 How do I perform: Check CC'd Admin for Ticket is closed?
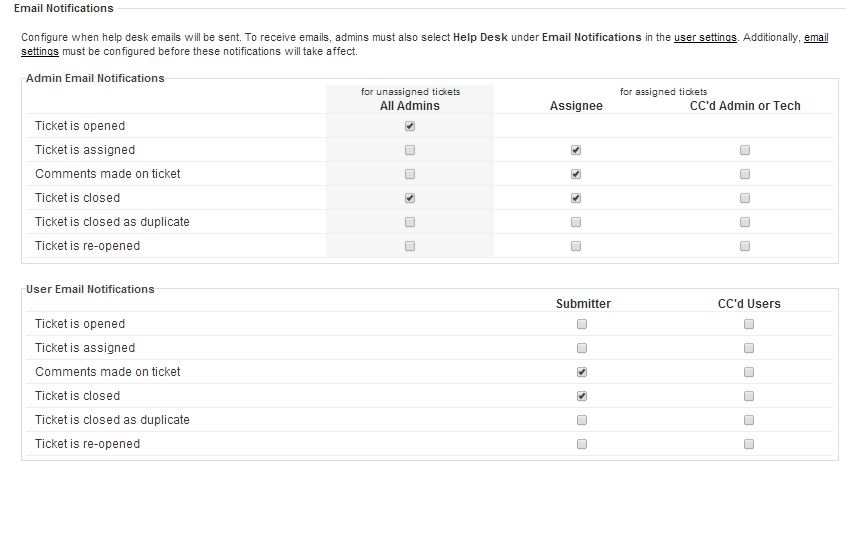745,198
